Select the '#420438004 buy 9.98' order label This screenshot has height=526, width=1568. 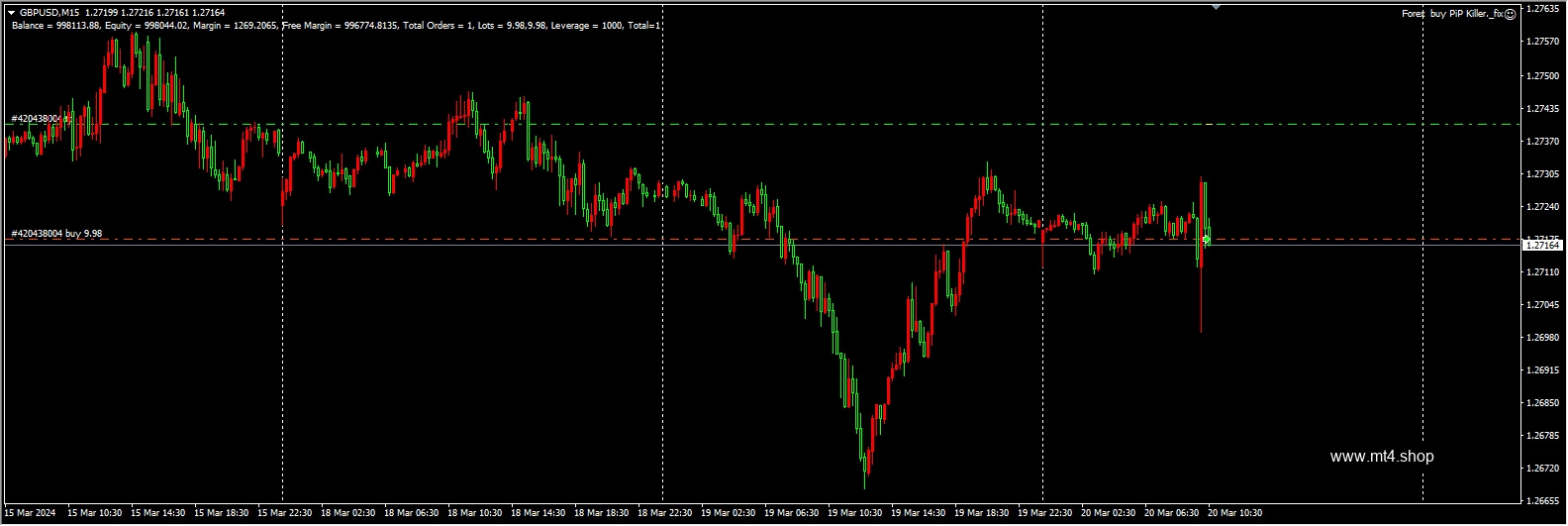[x=56, y=234]
